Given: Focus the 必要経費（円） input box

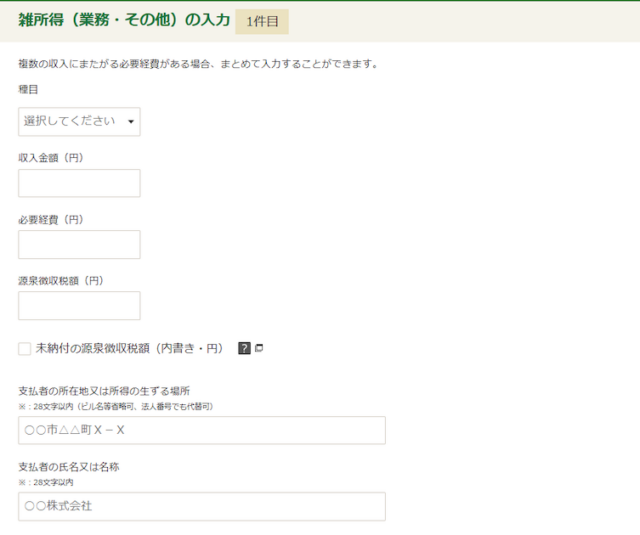Looking at the screenshot, I should point(79,244).
